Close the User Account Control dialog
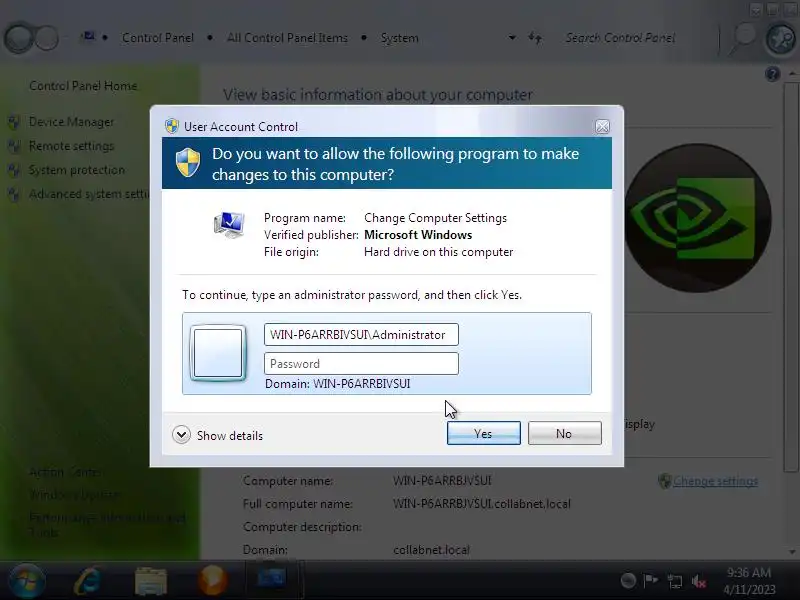Screen dimensions: 800x600 603,127
